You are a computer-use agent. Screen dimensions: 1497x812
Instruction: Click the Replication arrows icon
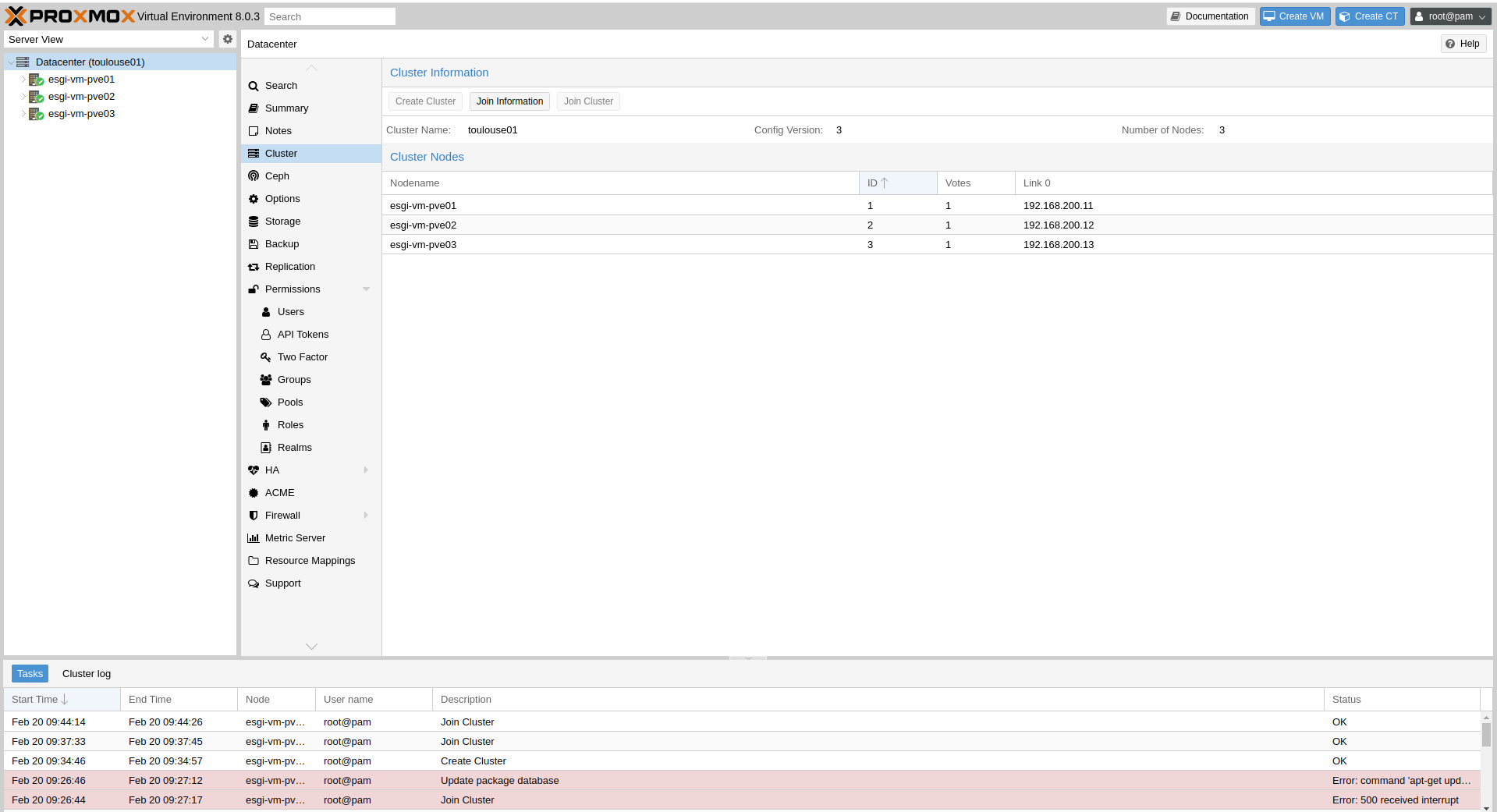[x=254, y=267]
